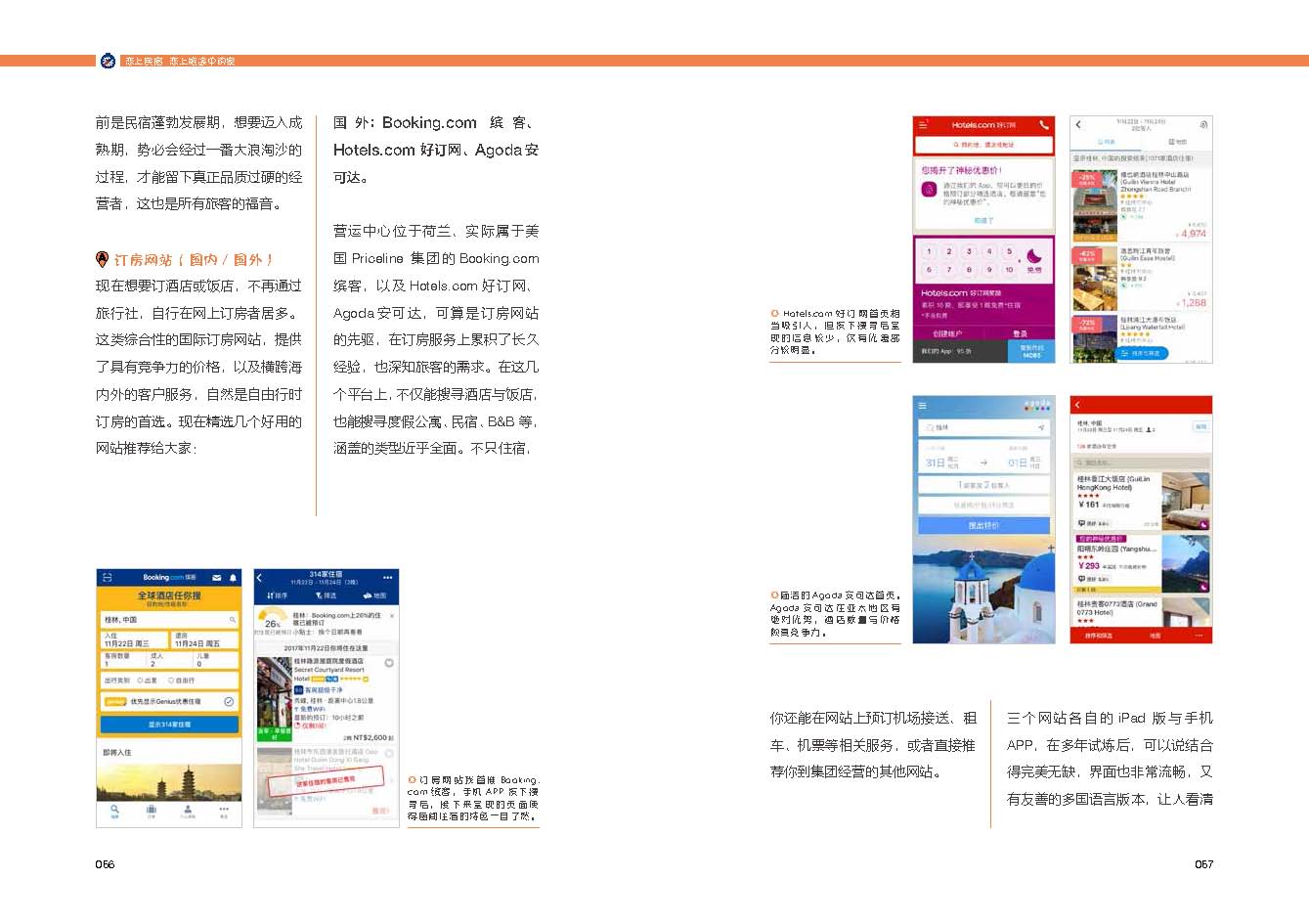Select the 自由行 radio button
This screenshot has height=924, width=1309.
click(x=172, y=680)
